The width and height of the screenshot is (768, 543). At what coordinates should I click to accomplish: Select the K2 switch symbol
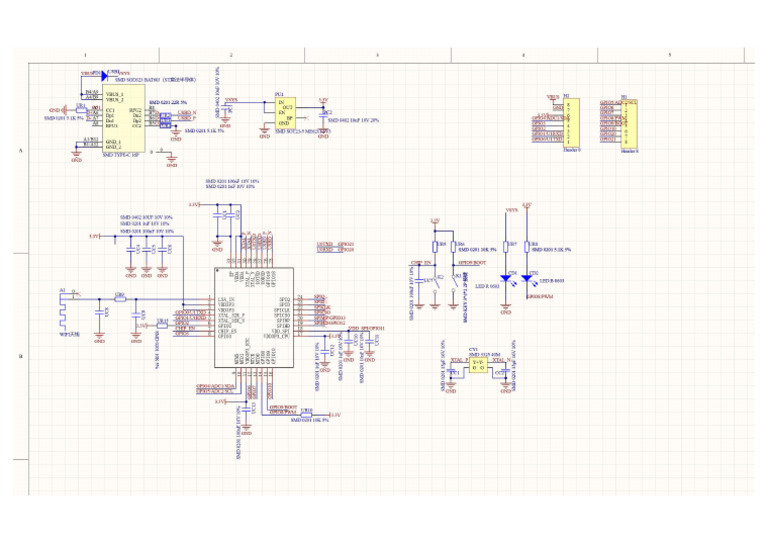(x=437, y=284)
